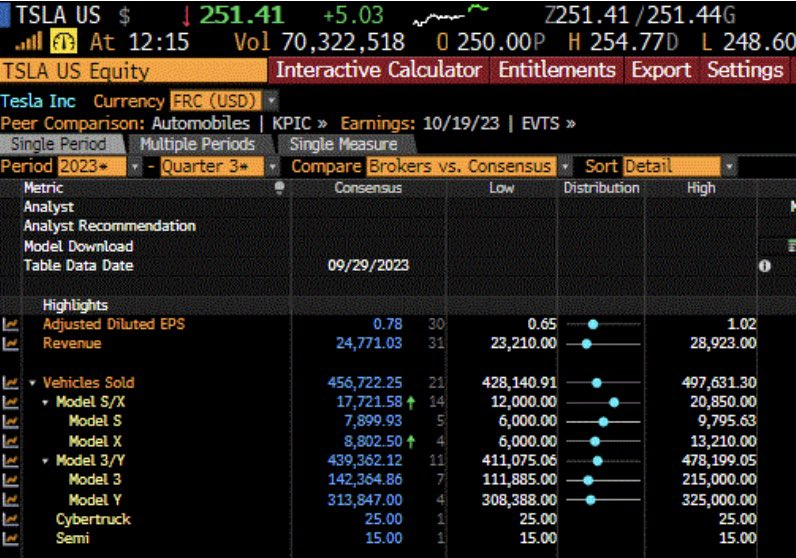Click the yellow clock delay icon
The height and width of the screenshot is (558, 796).
[x=63, y=42]
